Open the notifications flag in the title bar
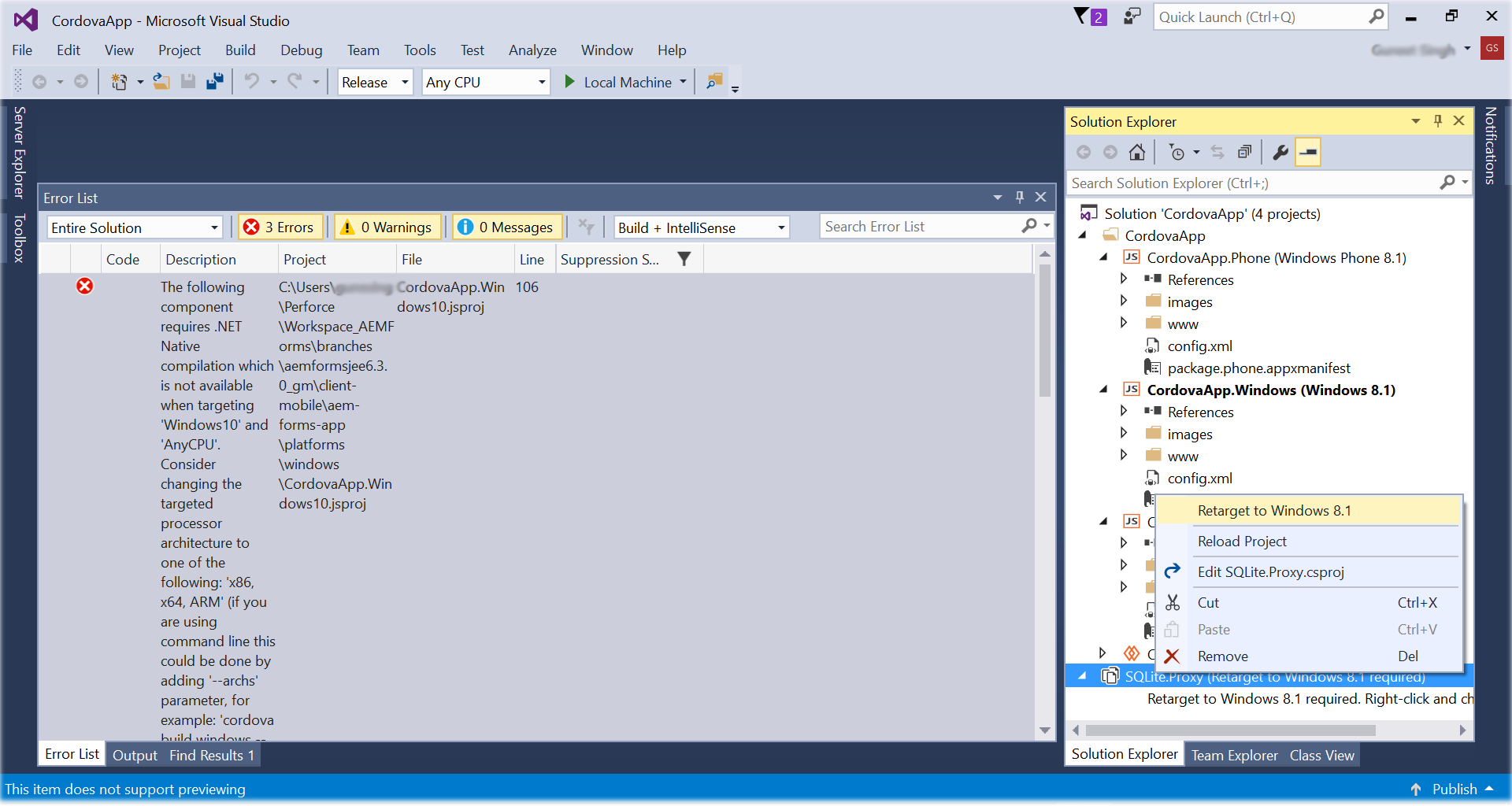1512x806 pixels. click(x=1091, y=17)
